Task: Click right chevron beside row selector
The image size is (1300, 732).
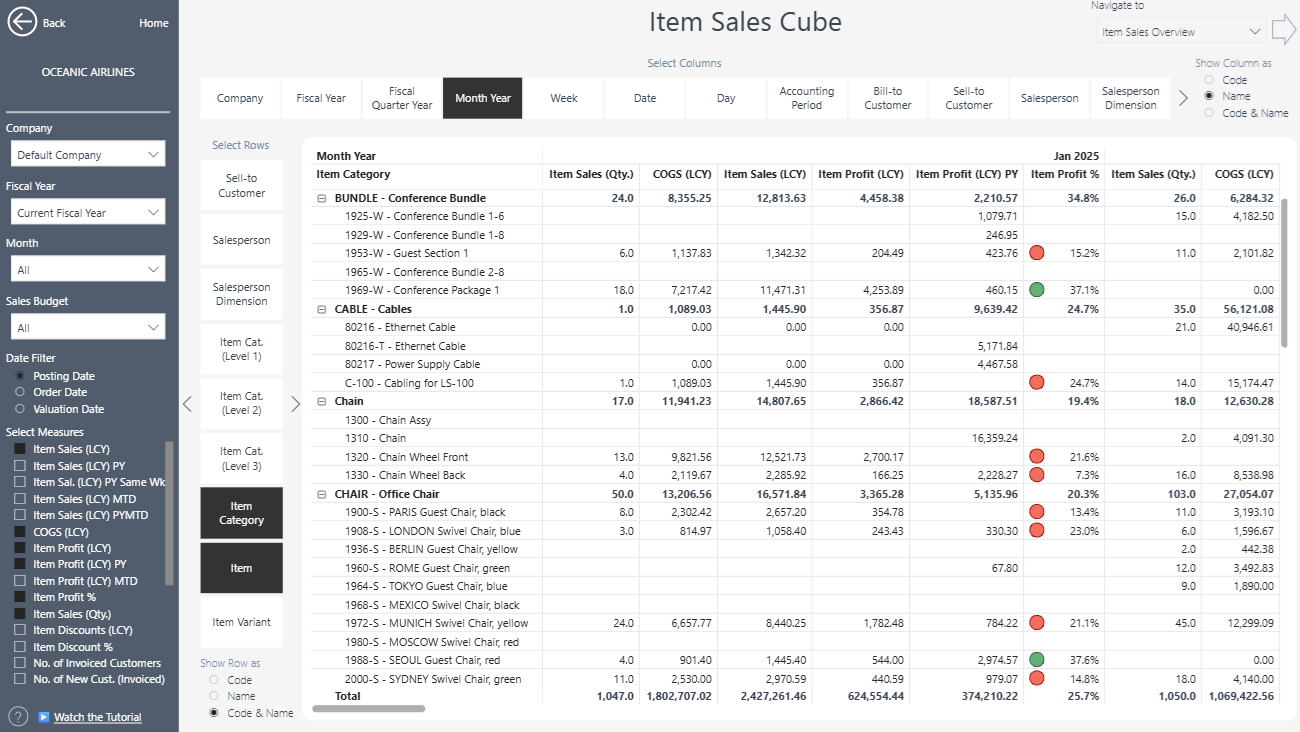Action: pyautogui.click(x=295, y=404)
